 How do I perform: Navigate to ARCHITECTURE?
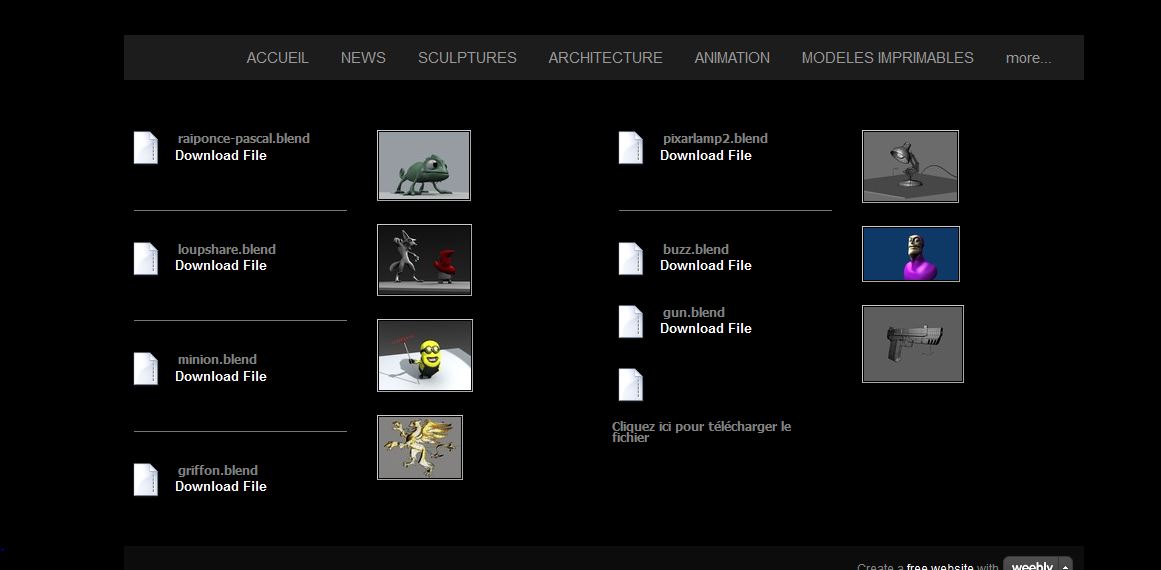click(x=606, y=58)
